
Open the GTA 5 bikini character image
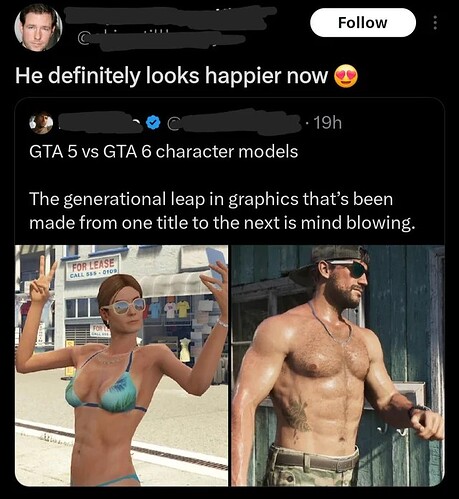click(122, 366)
